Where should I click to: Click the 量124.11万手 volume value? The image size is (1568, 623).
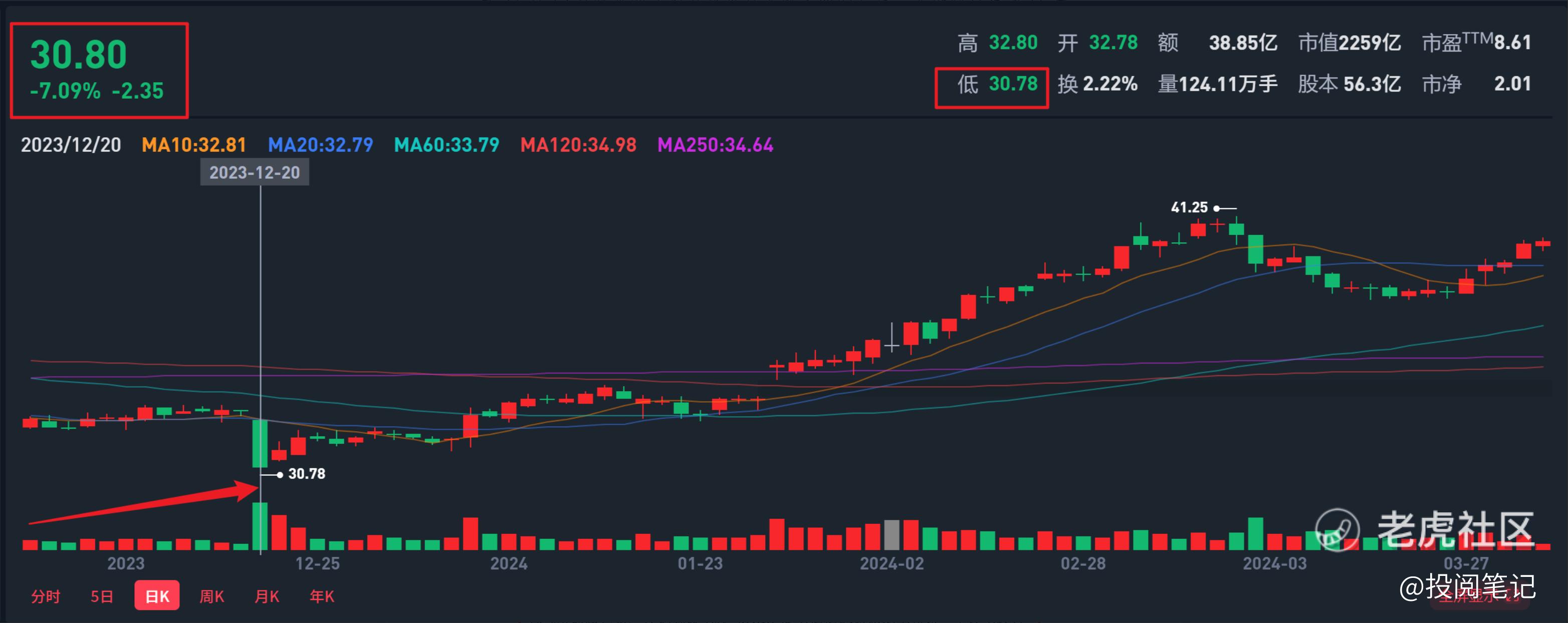coord(1217,84)
